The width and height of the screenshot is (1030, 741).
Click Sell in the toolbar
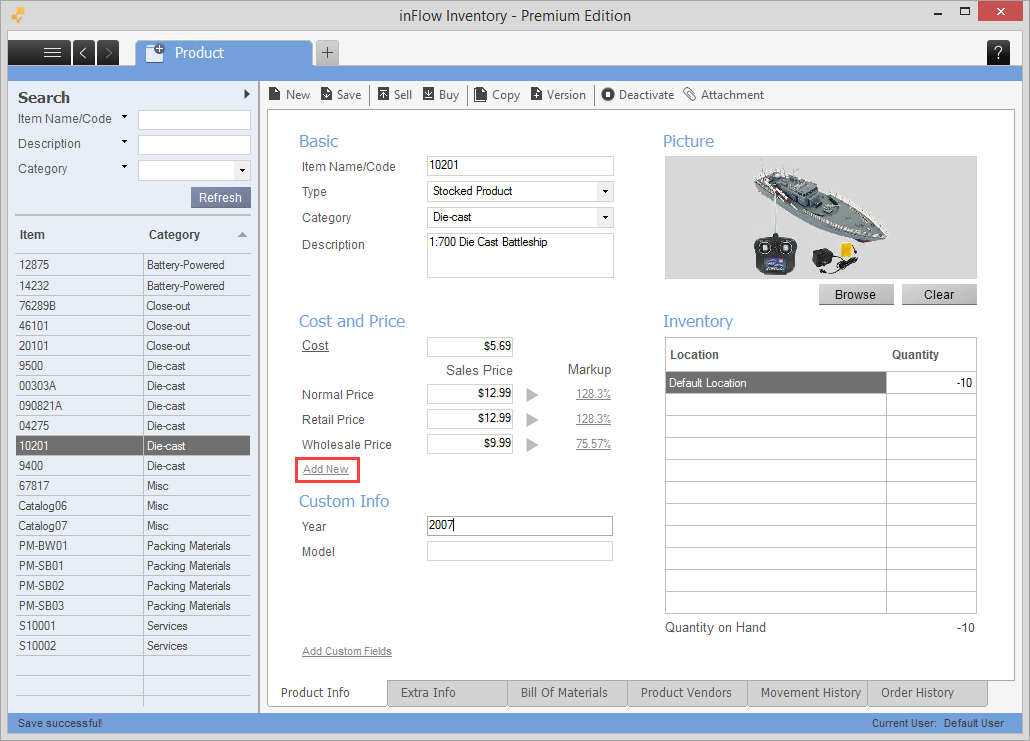[395, 95]
